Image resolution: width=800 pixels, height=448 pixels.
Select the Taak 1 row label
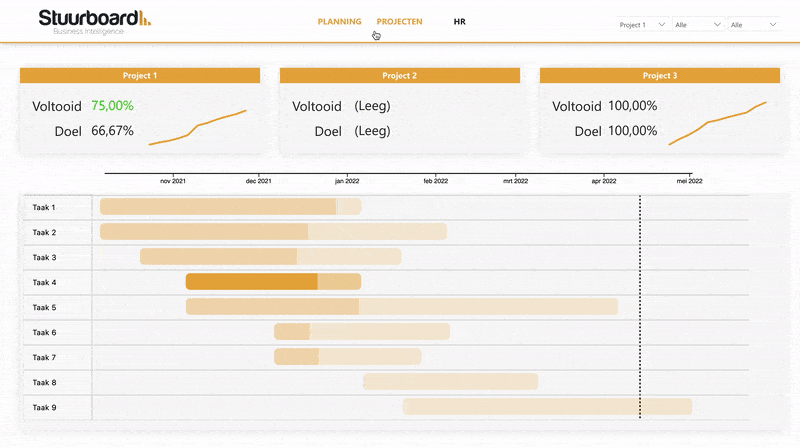click(x=44, y=207)
